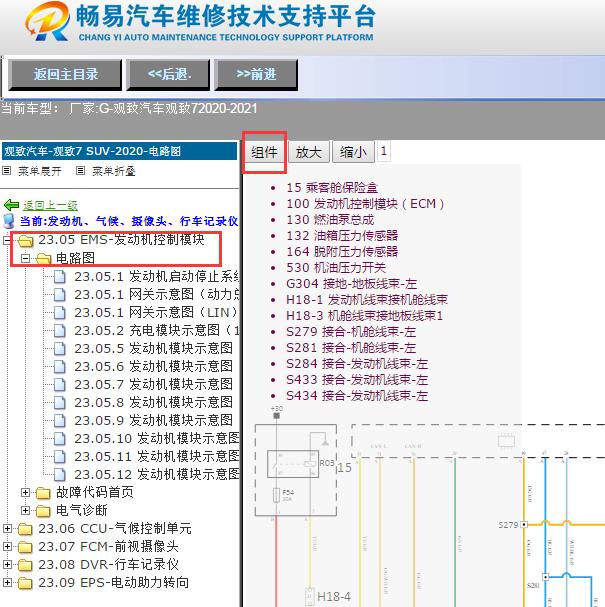Open 23.05.1 网关示意图（LIN）
This screenshot has width=605, height=607.
[156, 312]
